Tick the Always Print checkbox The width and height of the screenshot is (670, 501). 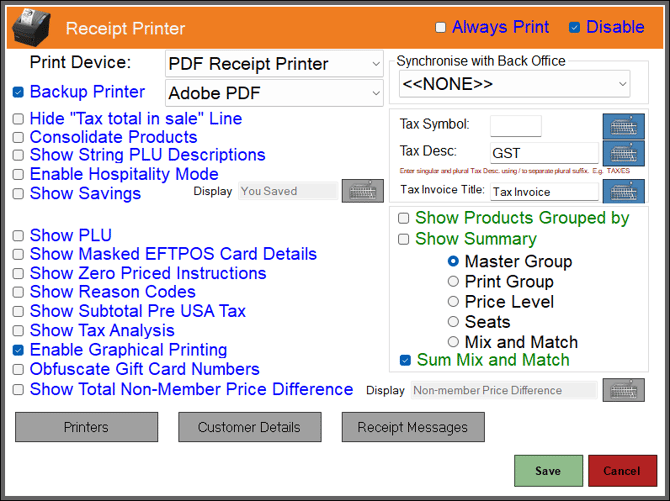tap(440, 28)
